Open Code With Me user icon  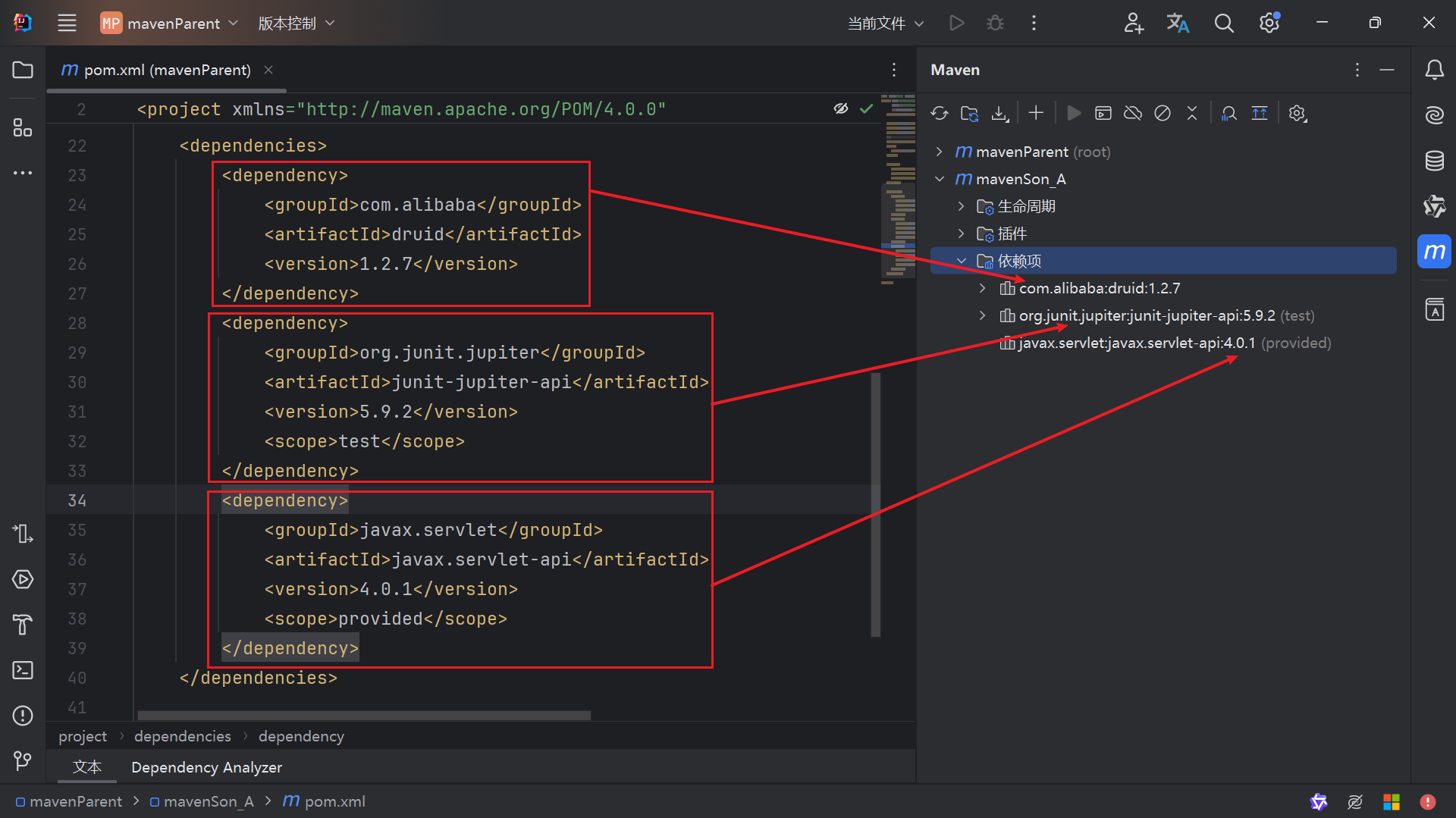1133,23
